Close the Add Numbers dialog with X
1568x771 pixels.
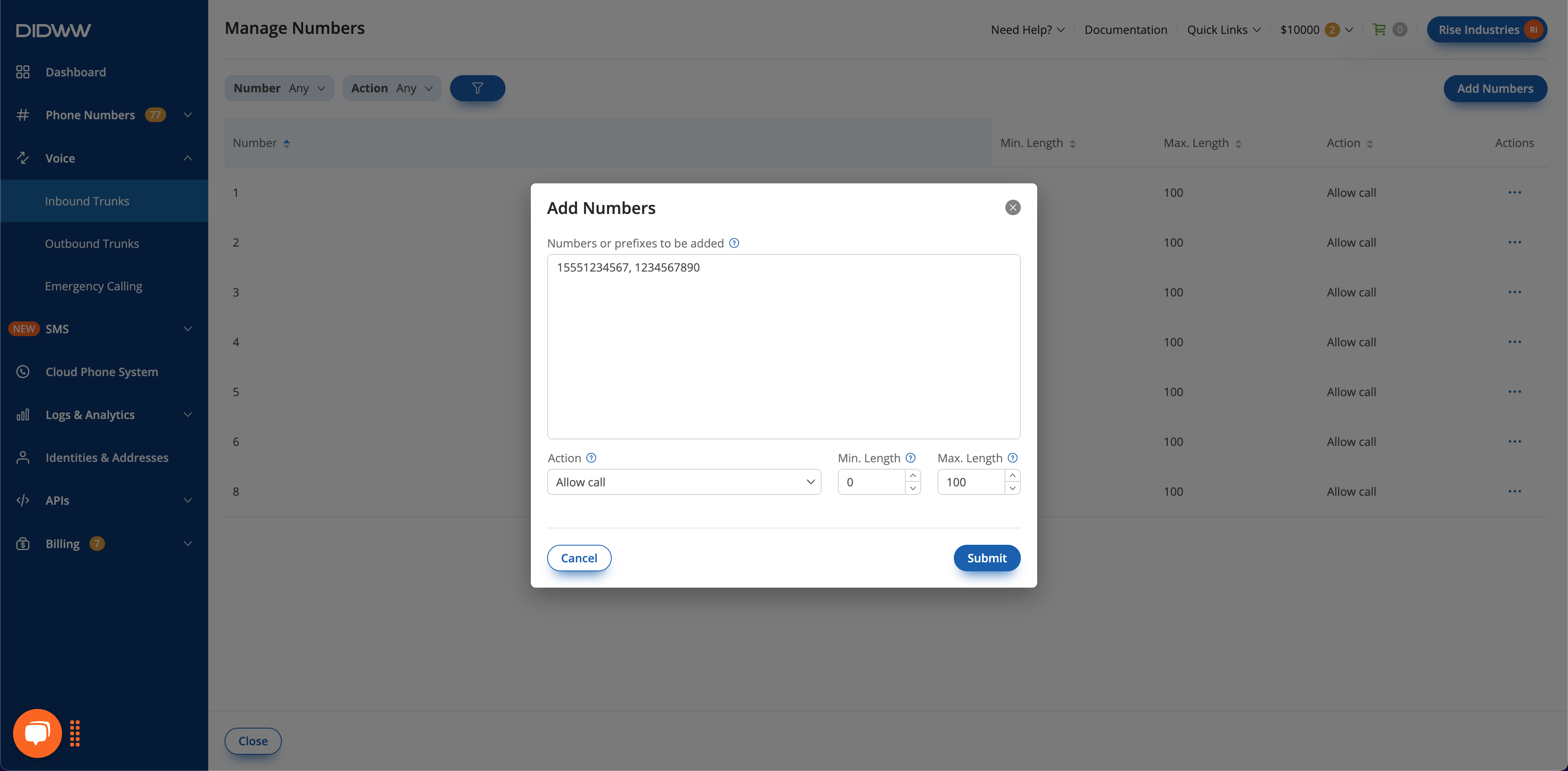(1012, 207)
